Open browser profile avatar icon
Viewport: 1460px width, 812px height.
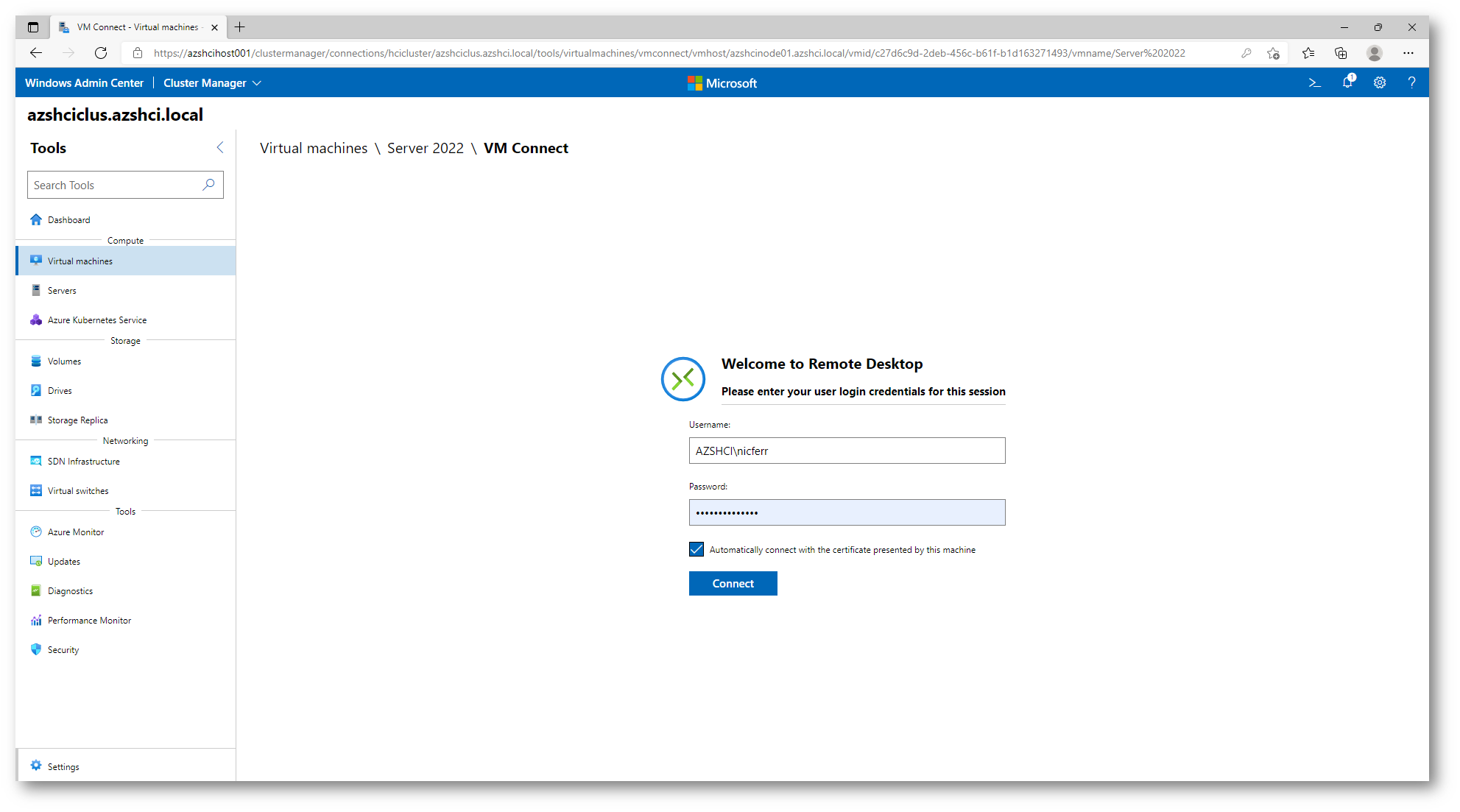click(x=1374, y=53)
